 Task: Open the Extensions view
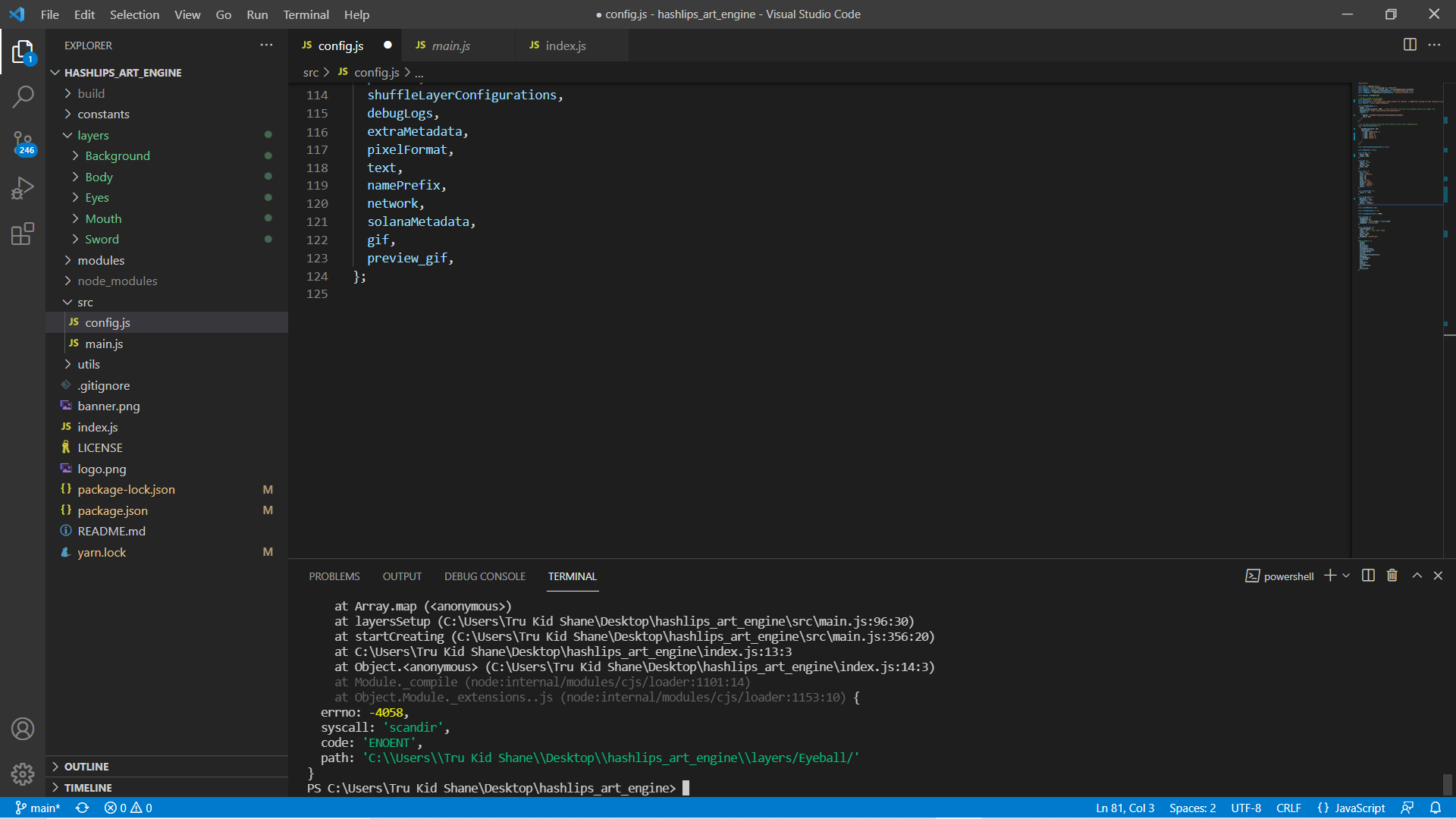click(24, 234)
